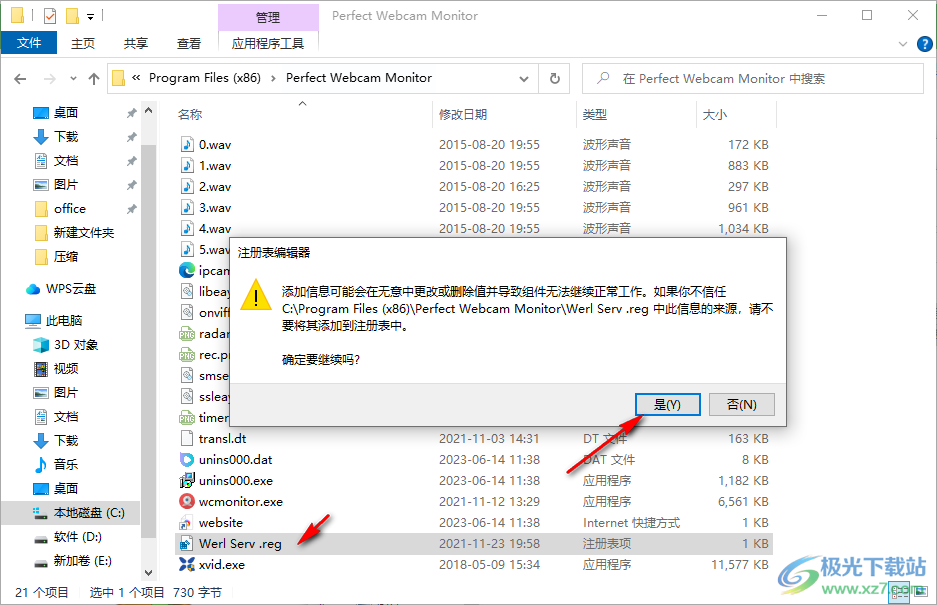Click Program Files (x86) in address path
The image size is (937, 605).
(204, 78)
